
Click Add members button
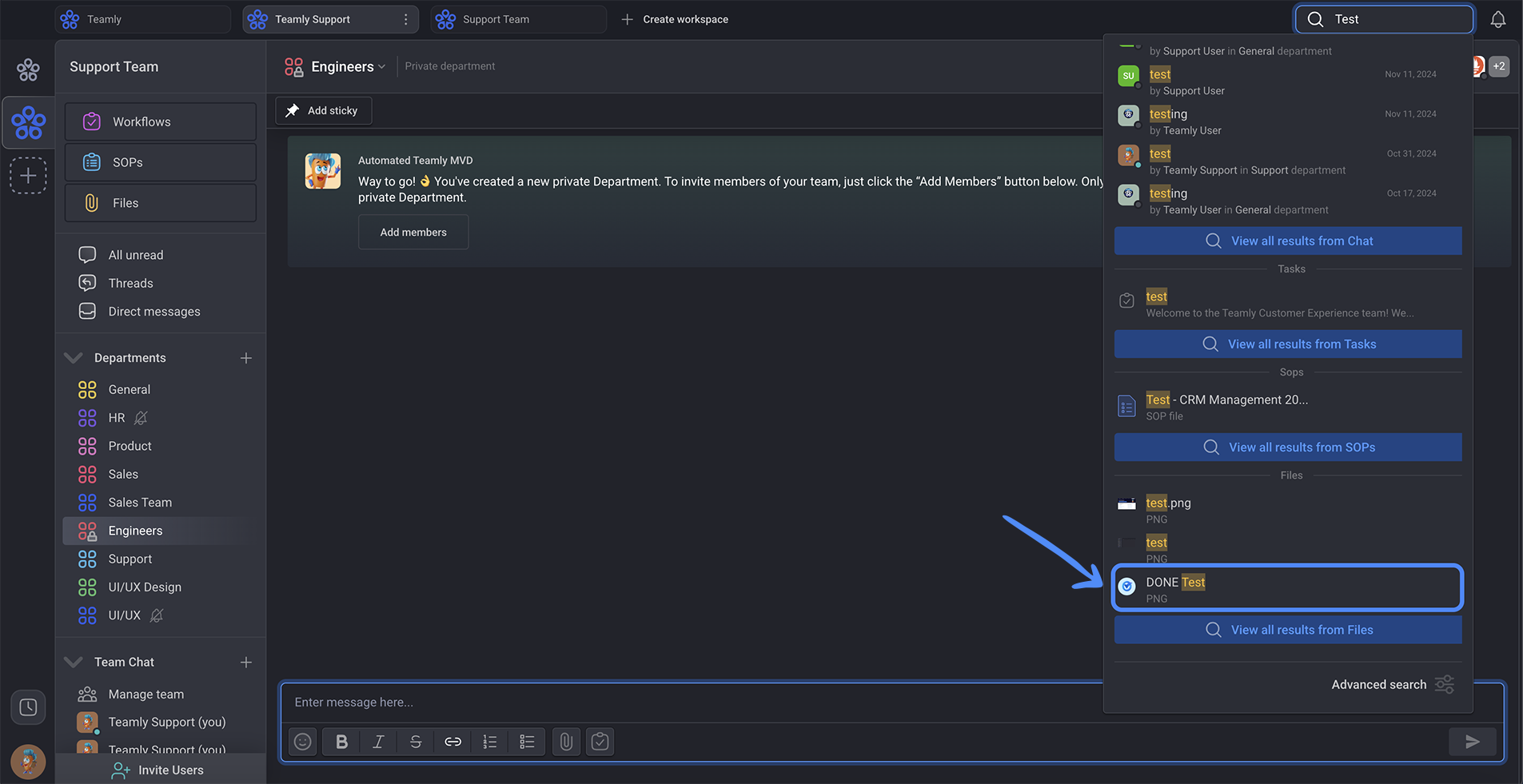[x=413, y=232]
